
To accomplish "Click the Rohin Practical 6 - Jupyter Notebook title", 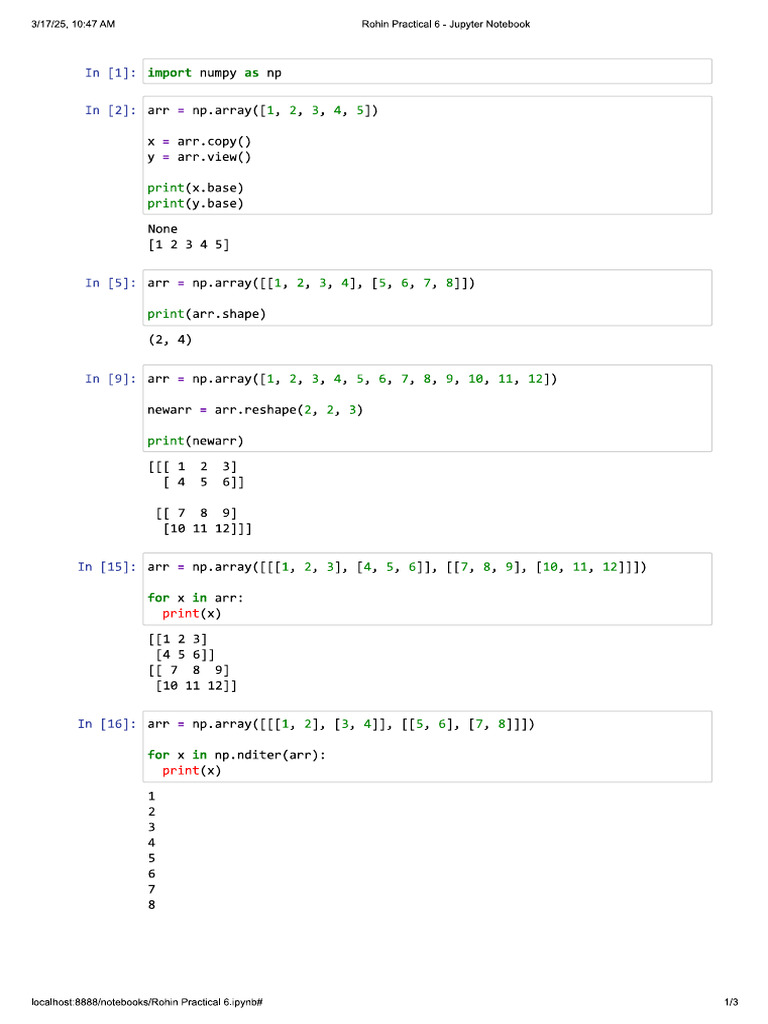I will tap(446, 24).
